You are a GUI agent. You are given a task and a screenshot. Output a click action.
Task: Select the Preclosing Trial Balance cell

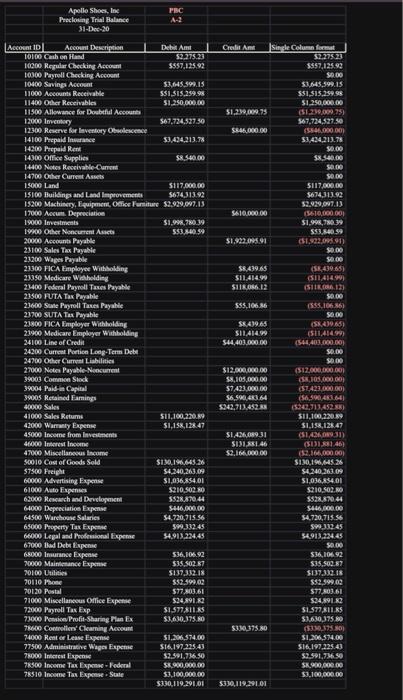point(94,20)
